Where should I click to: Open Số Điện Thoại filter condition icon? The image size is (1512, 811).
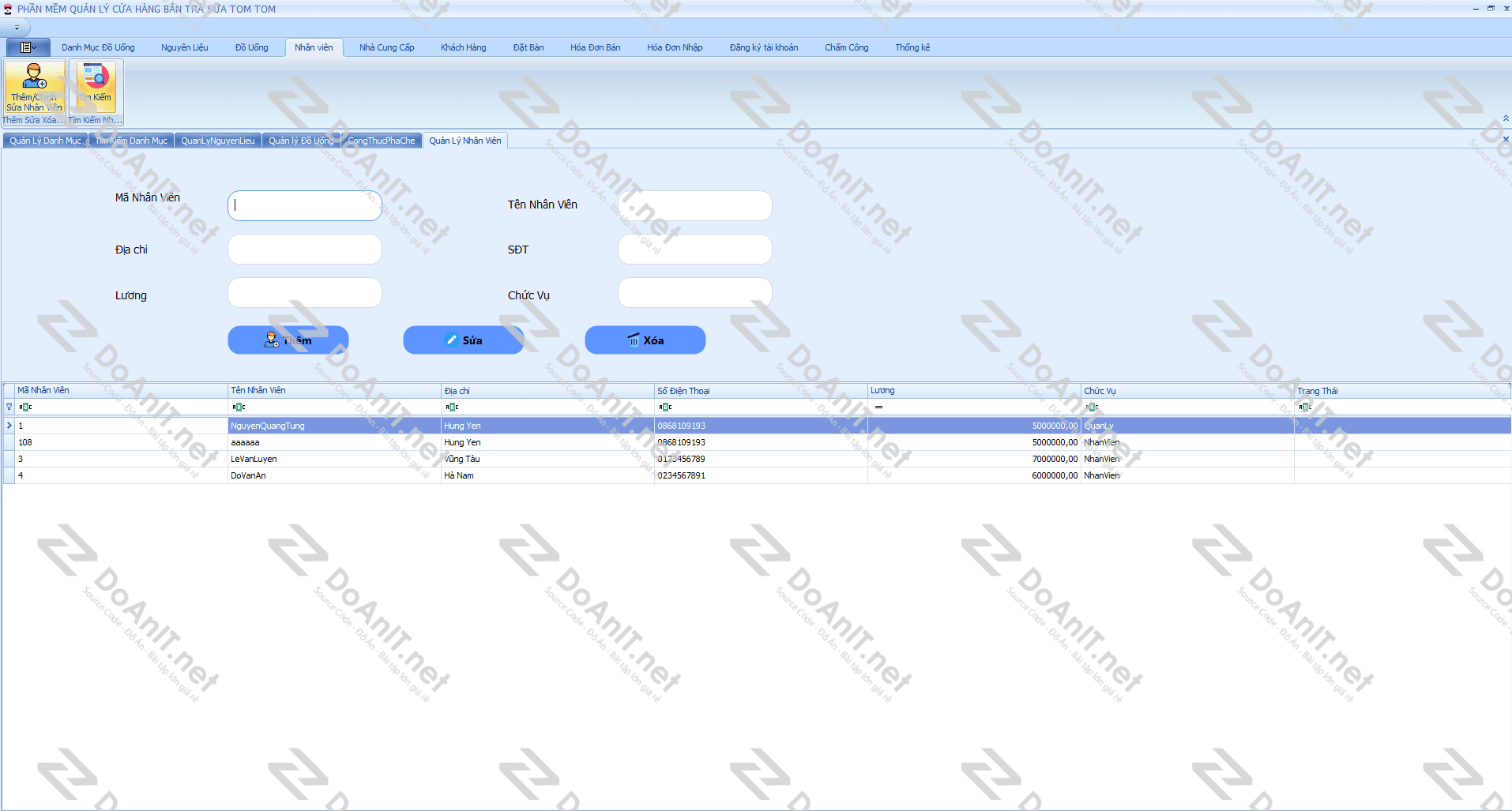tap(665, 407)
